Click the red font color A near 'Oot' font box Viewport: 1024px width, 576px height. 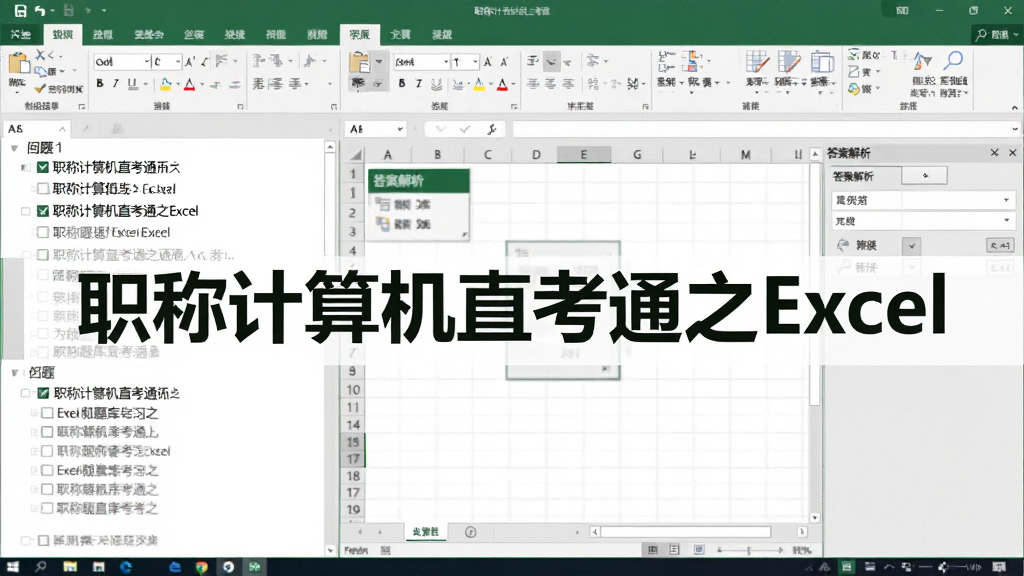coord(189,84)
